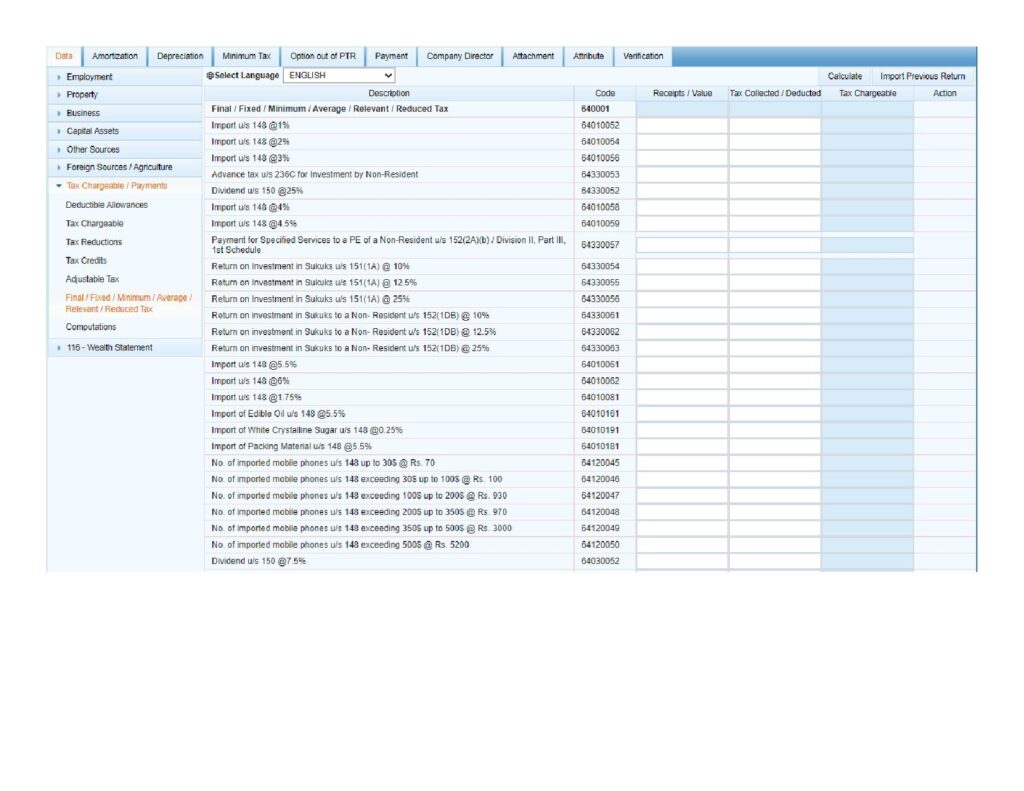Expand the Capital Assets section
Screen dimensions: 1024x791
point(92,131)
